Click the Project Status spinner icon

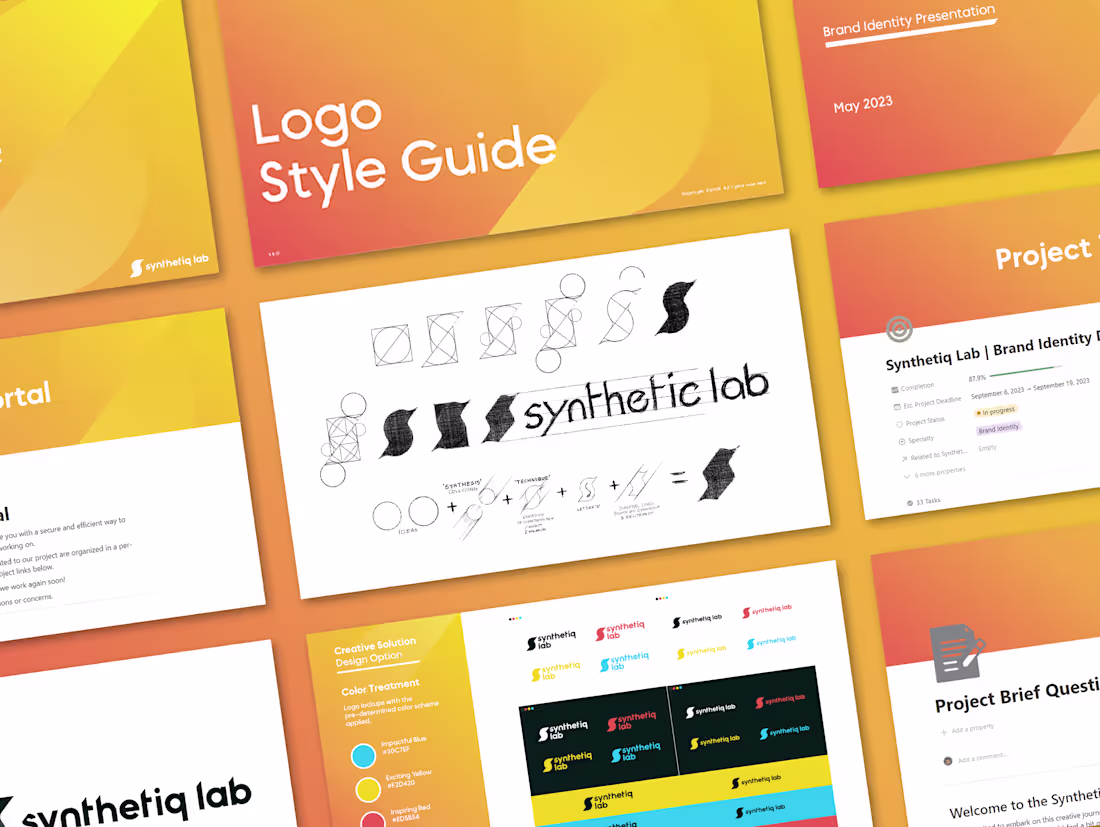coord(899,424)
